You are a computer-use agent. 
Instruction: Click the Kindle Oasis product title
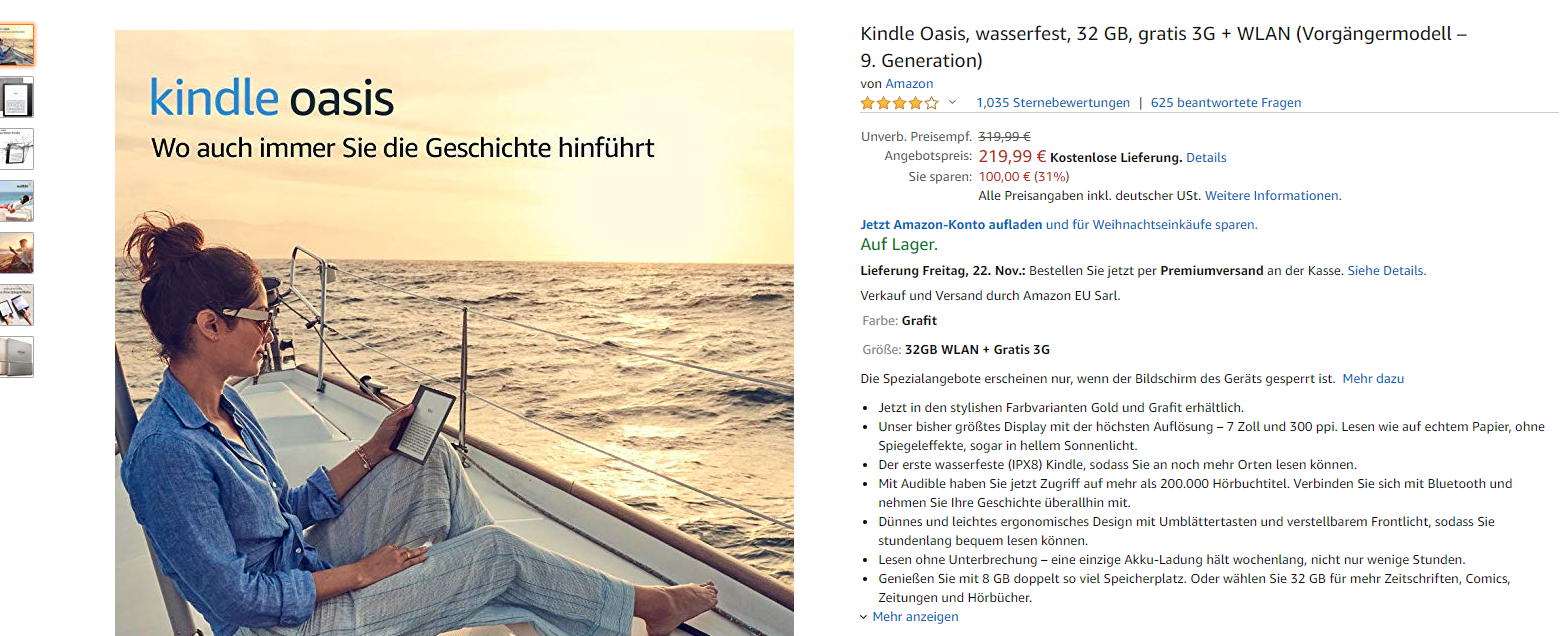1163,47
